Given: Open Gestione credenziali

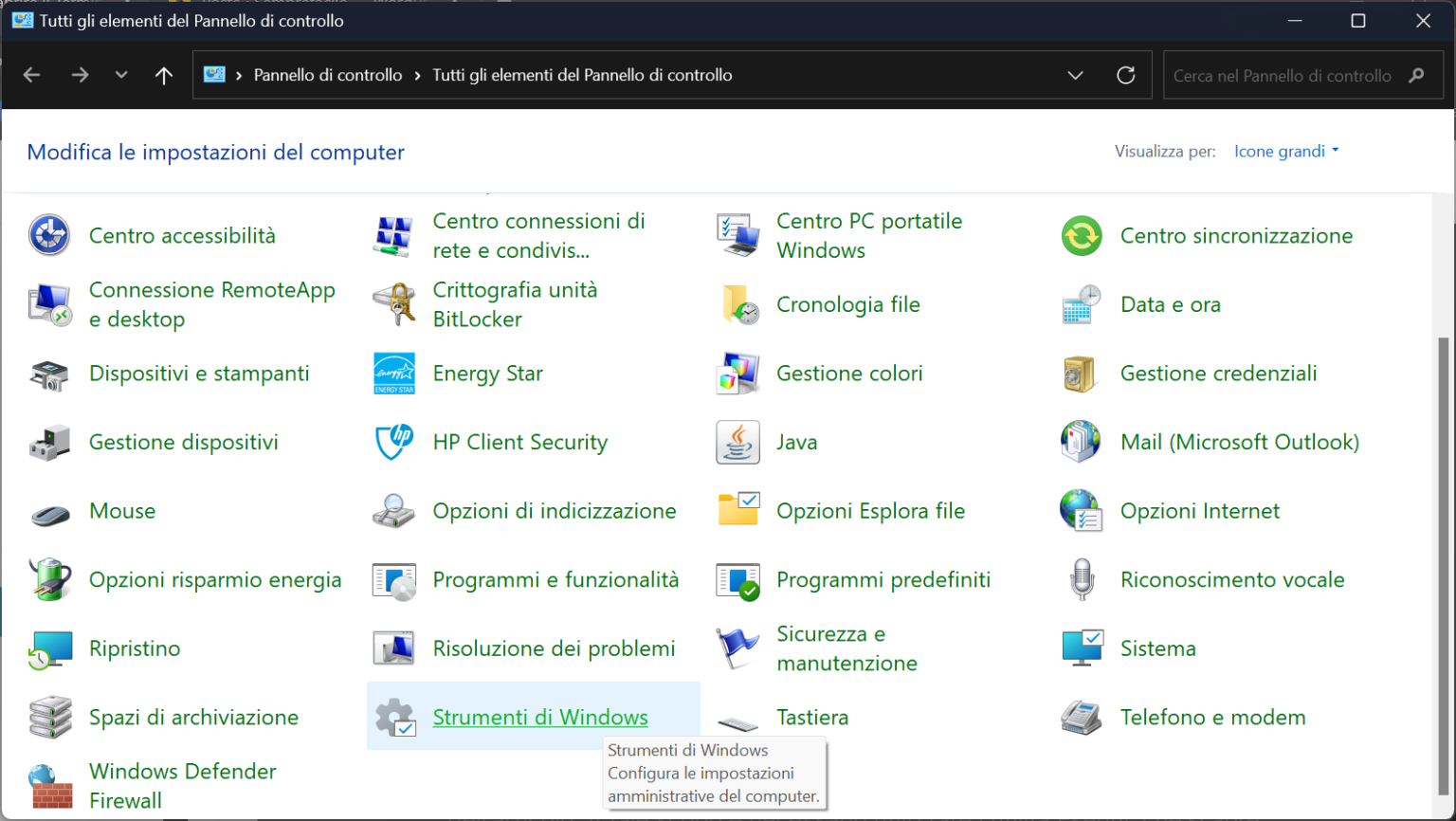Looking at the screenshot, I should tap(1216, 373).
